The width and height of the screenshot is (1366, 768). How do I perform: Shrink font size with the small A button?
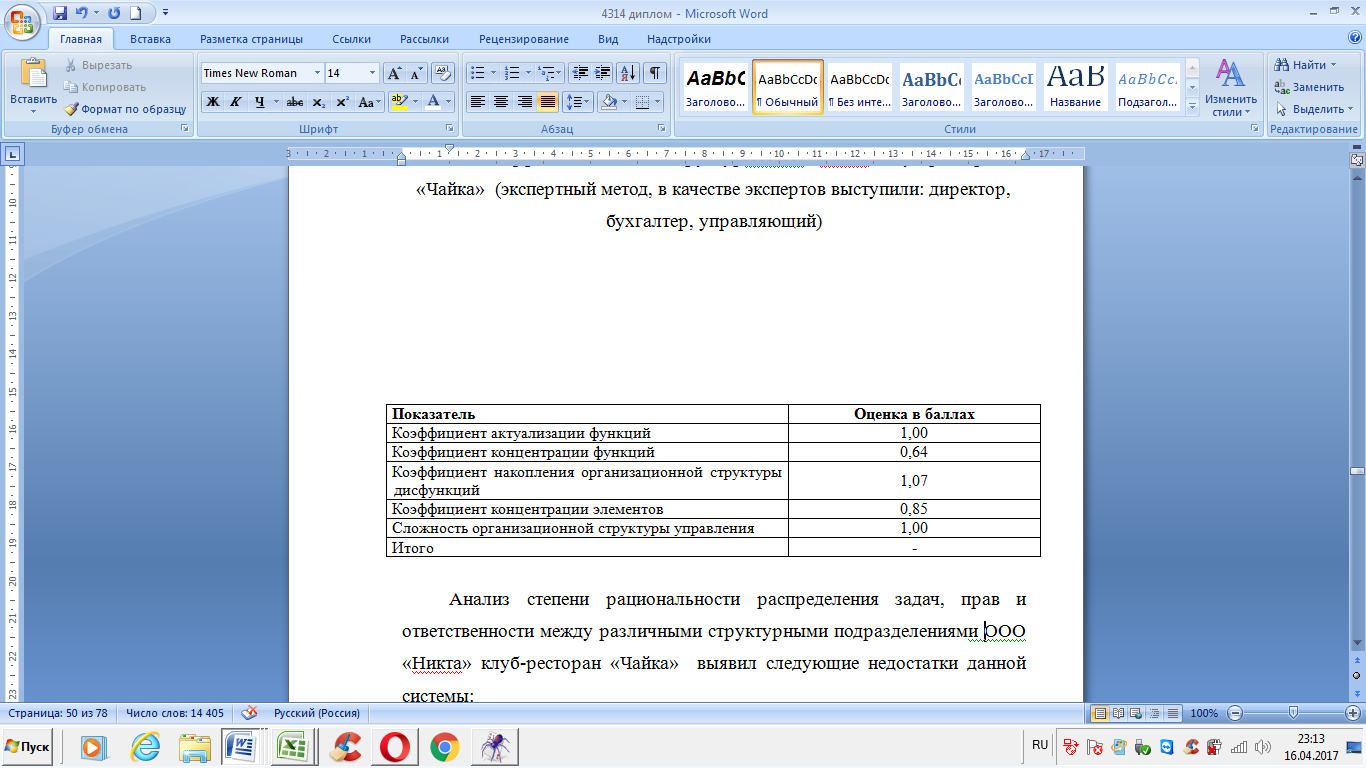pyautogui.click(x=417, y=73)
